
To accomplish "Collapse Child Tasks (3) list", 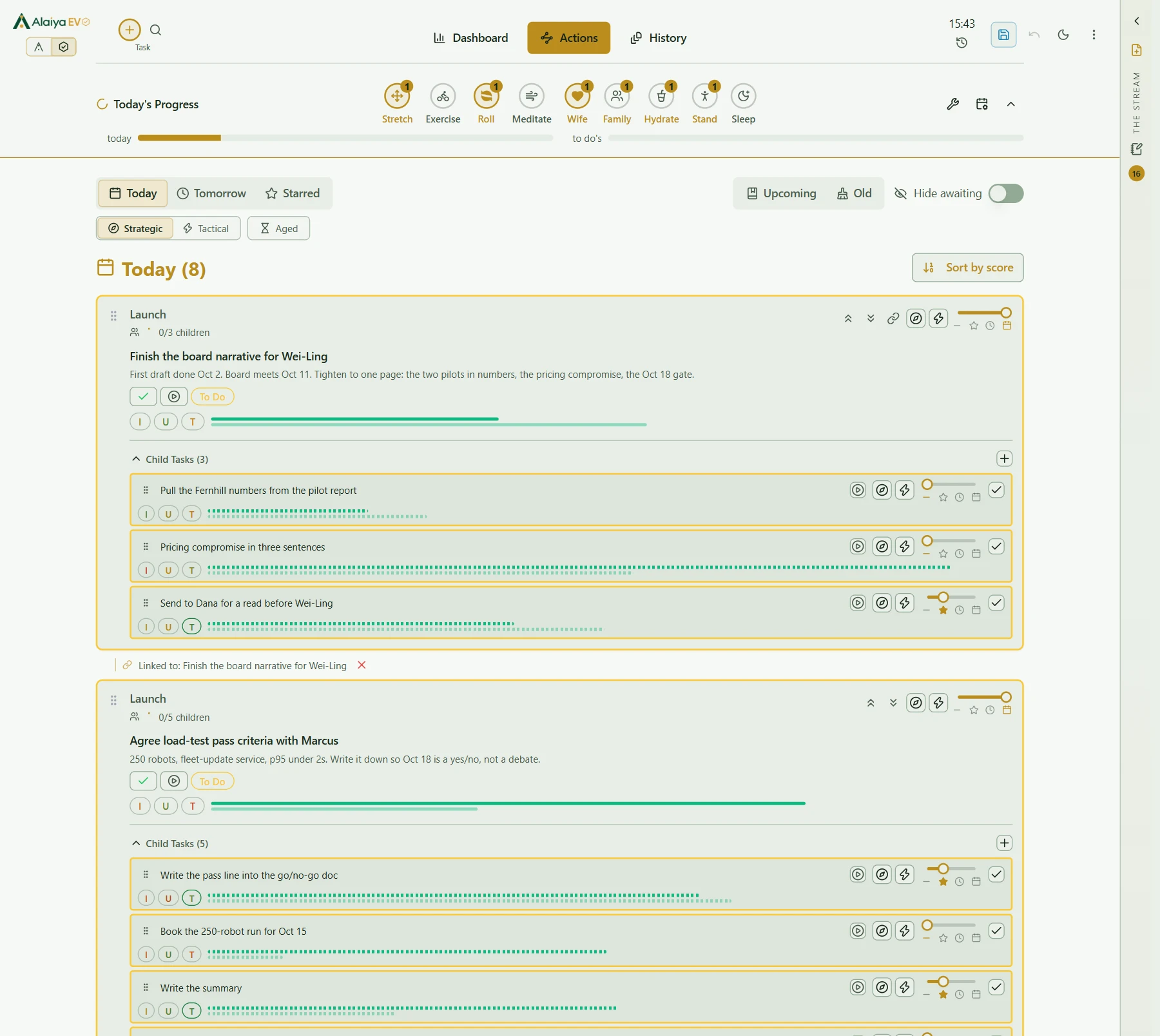I will 136,459.
